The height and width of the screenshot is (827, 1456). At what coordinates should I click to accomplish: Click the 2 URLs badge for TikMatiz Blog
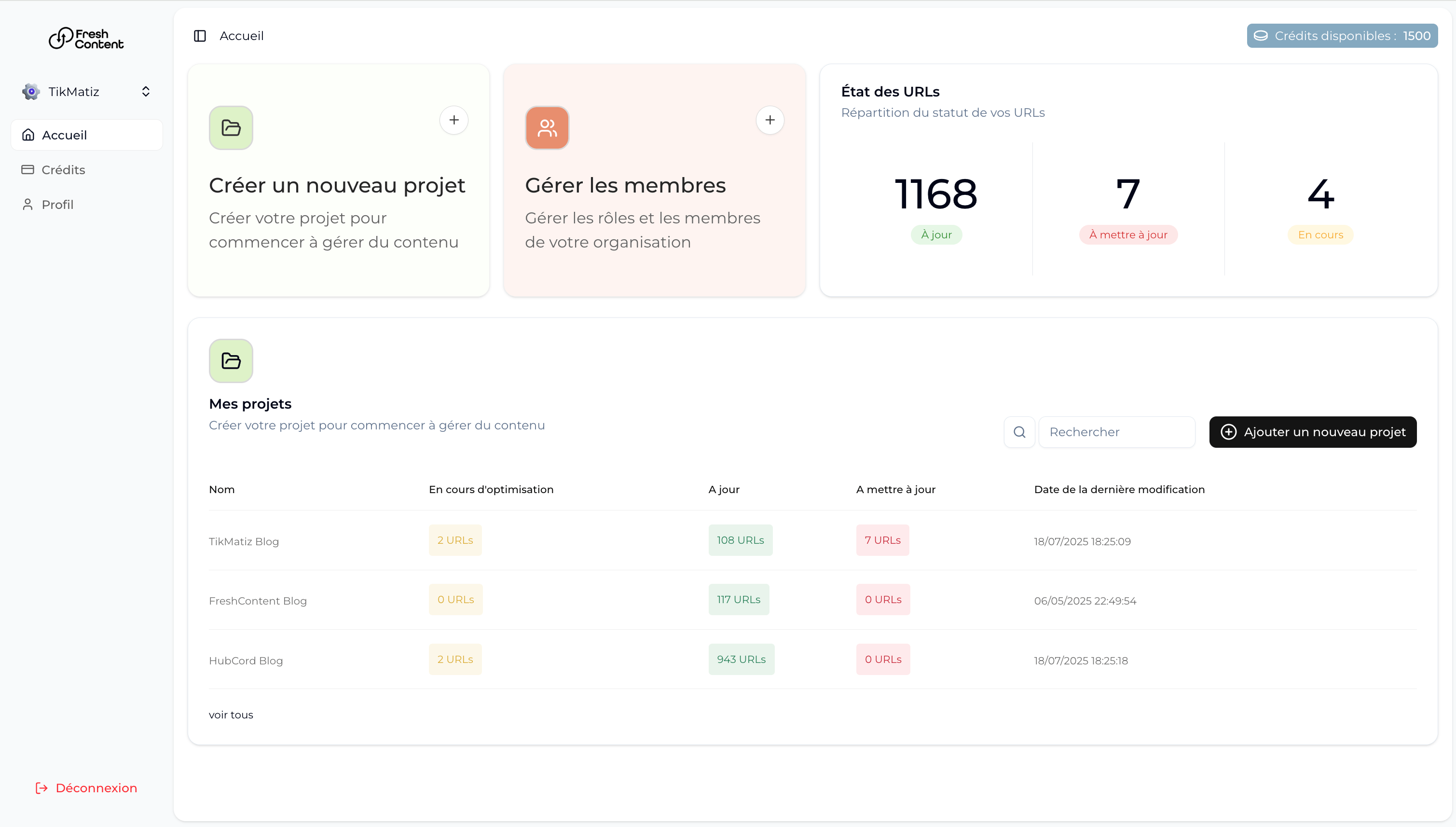(x=455, y=540)
